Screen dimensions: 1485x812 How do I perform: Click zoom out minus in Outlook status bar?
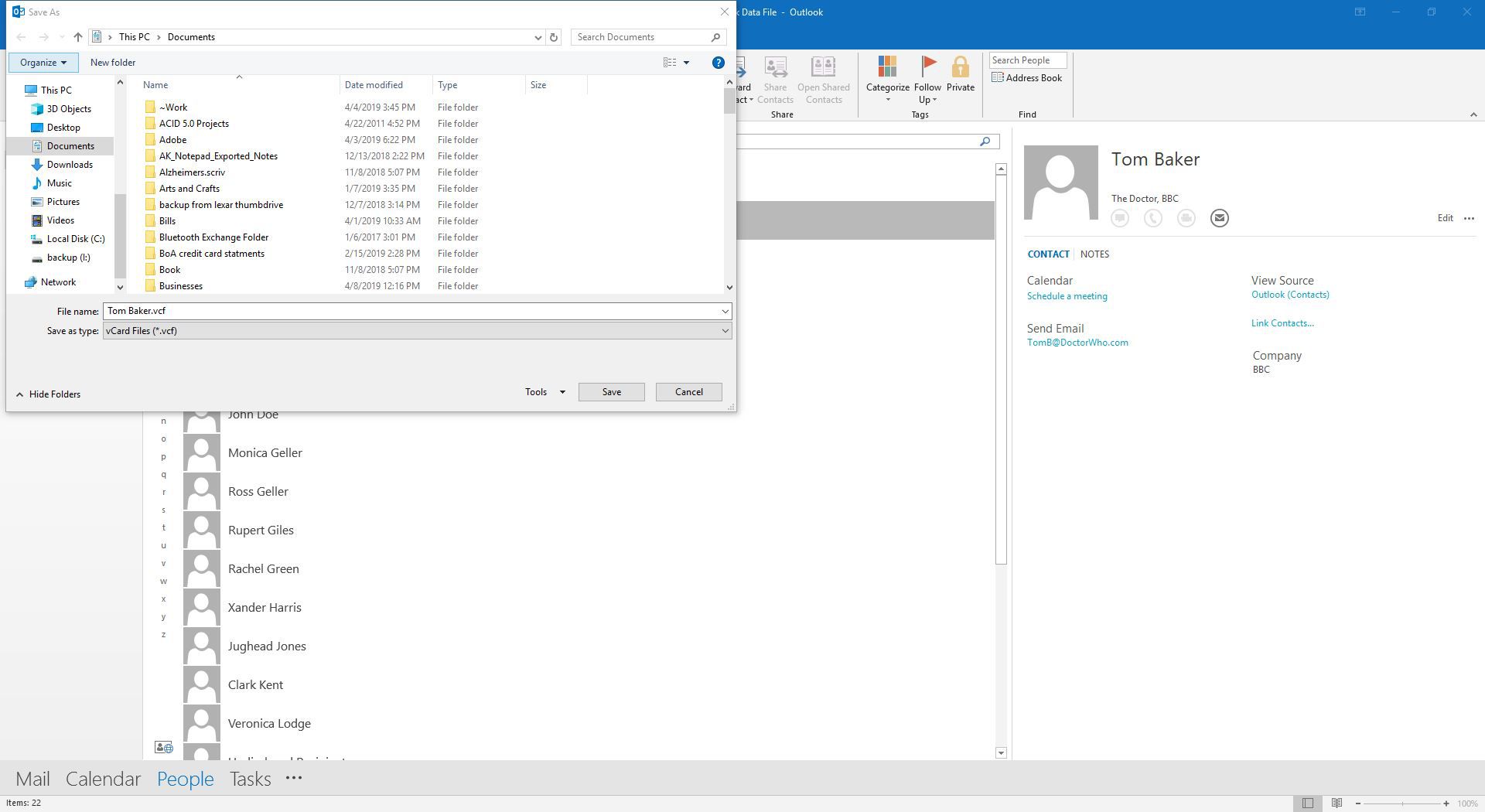(x=1358, y=803)
